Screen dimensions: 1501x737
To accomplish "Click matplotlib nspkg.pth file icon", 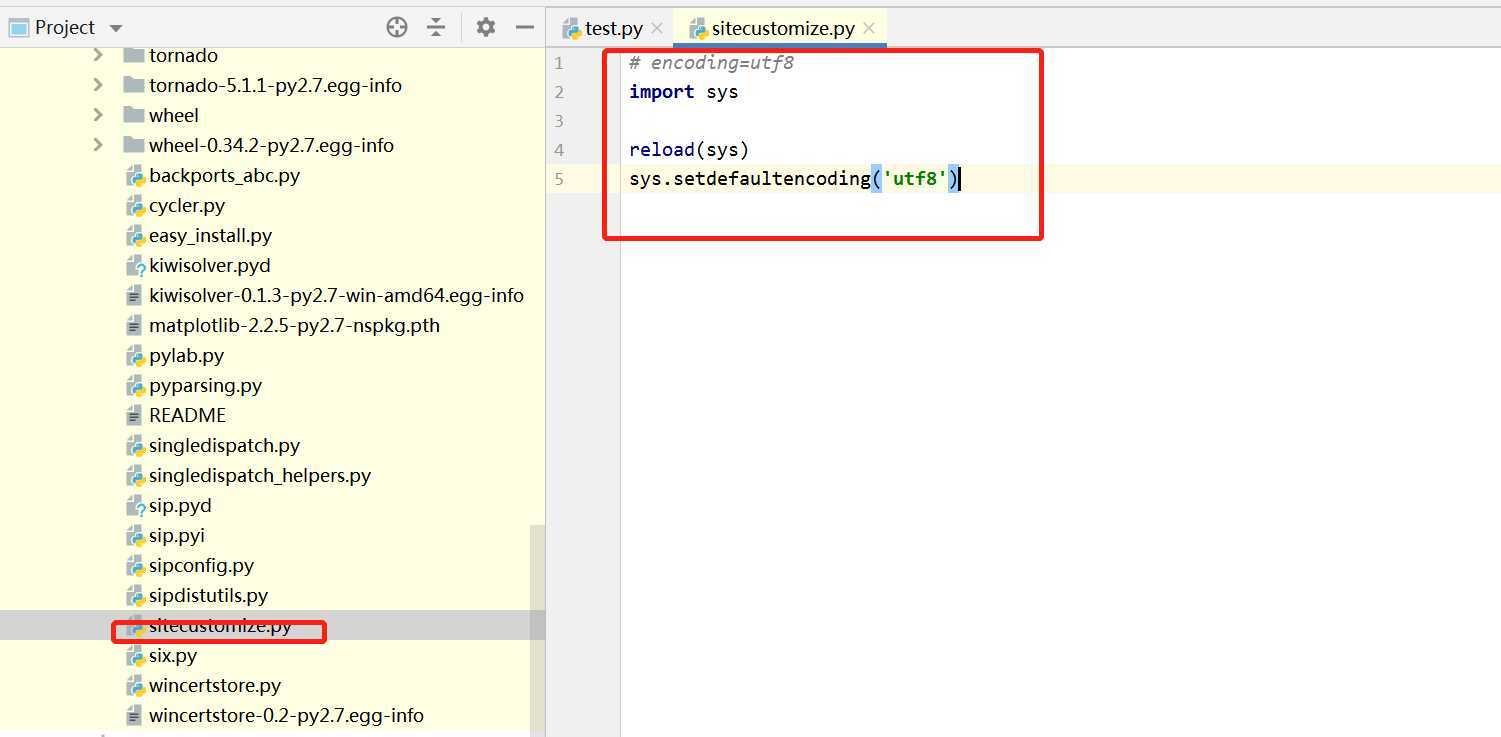I will point(134,326).
